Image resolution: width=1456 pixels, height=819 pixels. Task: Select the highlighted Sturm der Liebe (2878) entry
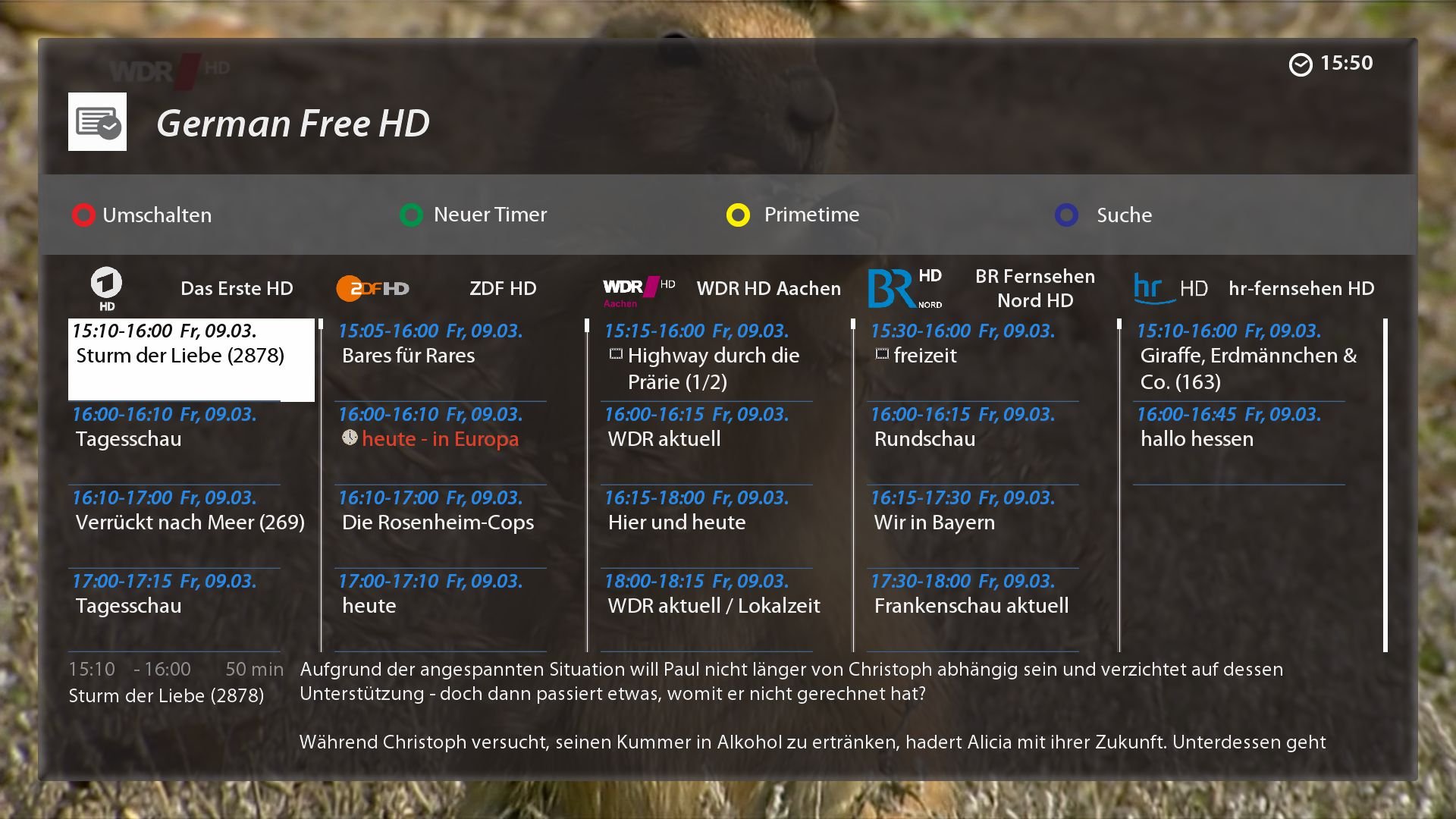click(x=191, y=359)
